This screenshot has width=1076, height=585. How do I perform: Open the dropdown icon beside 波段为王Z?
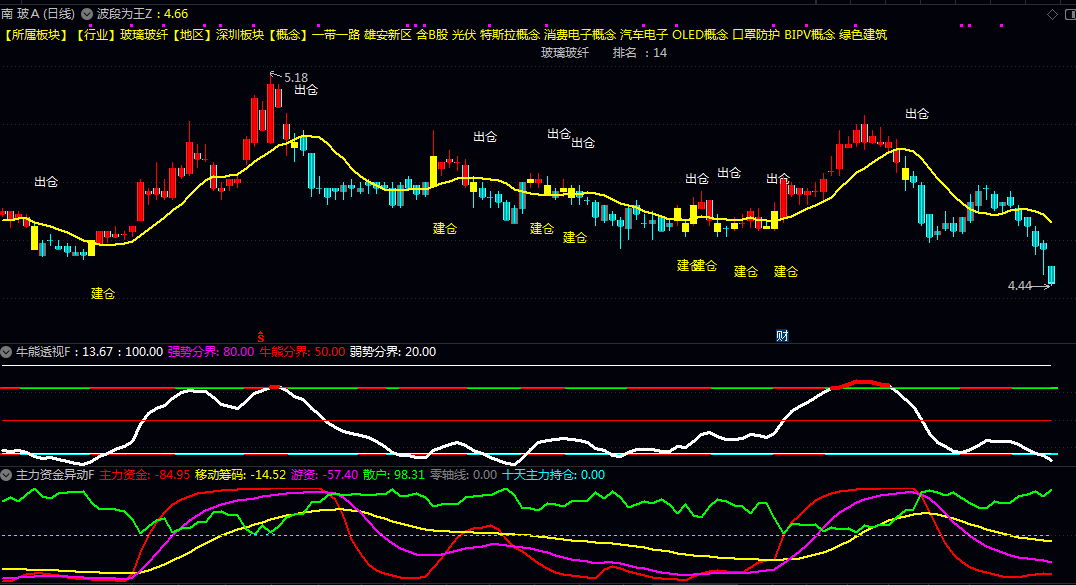[x=87, y=14]
